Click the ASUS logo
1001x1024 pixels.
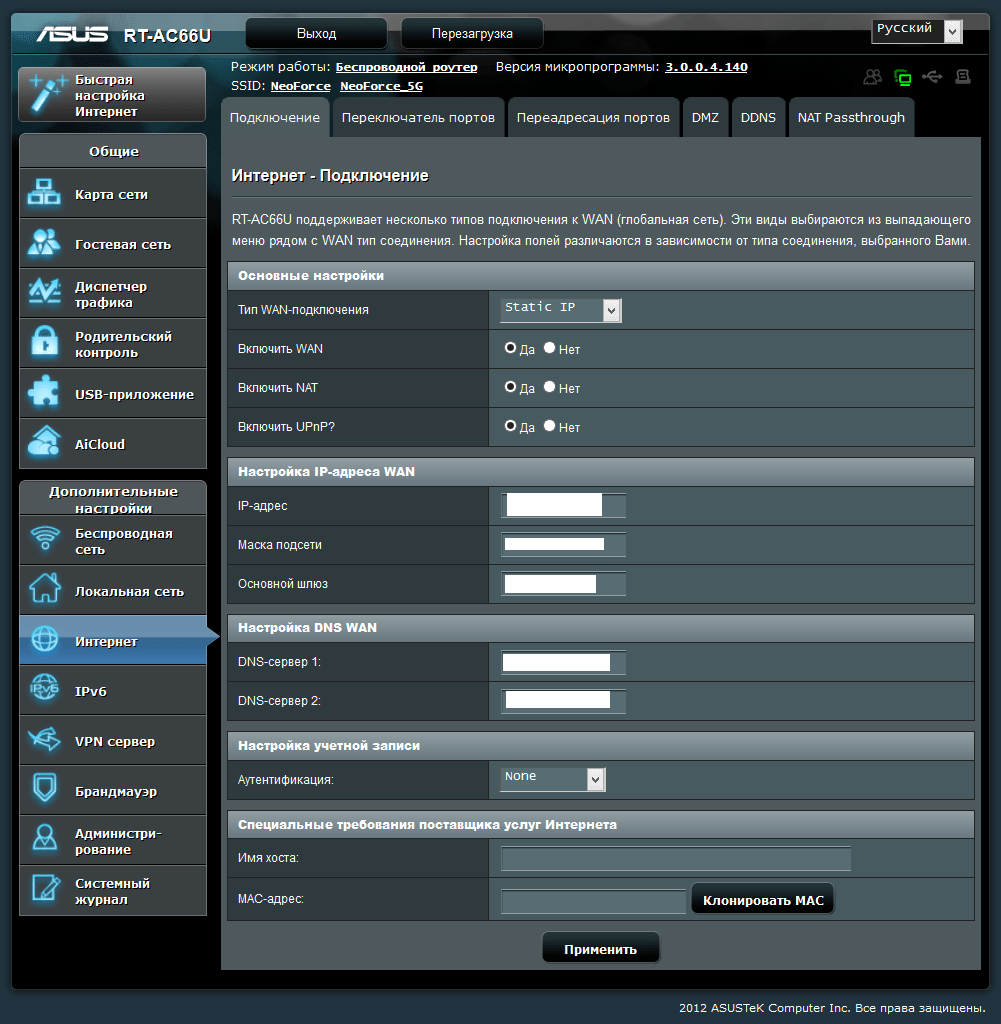pos(72,34)
